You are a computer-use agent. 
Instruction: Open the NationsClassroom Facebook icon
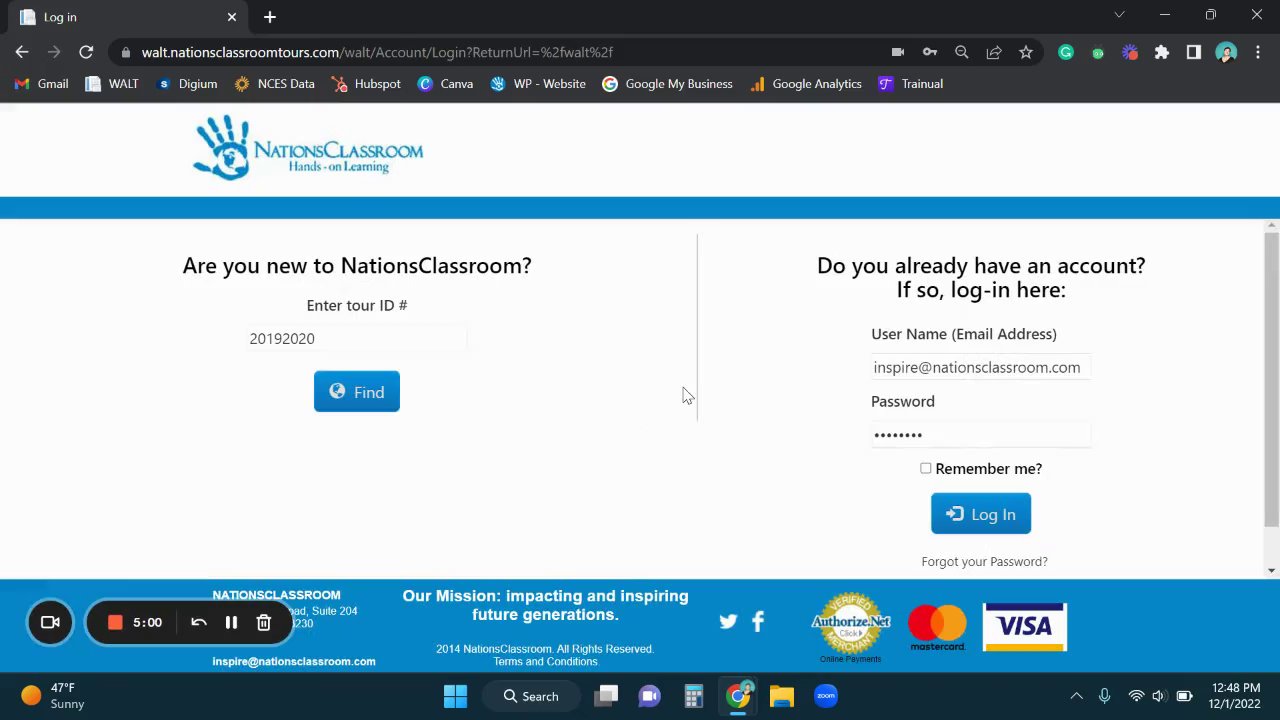pyautogui.click(x=758, y=621)
